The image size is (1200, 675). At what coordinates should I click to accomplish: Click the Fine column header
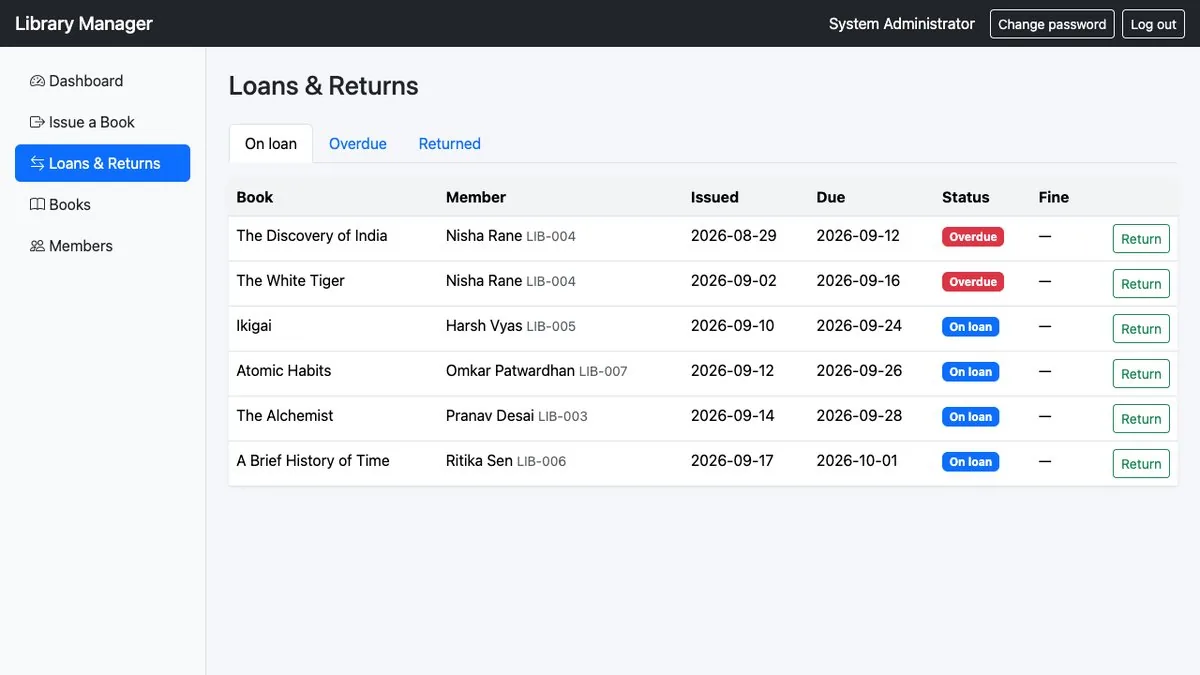1054,197
